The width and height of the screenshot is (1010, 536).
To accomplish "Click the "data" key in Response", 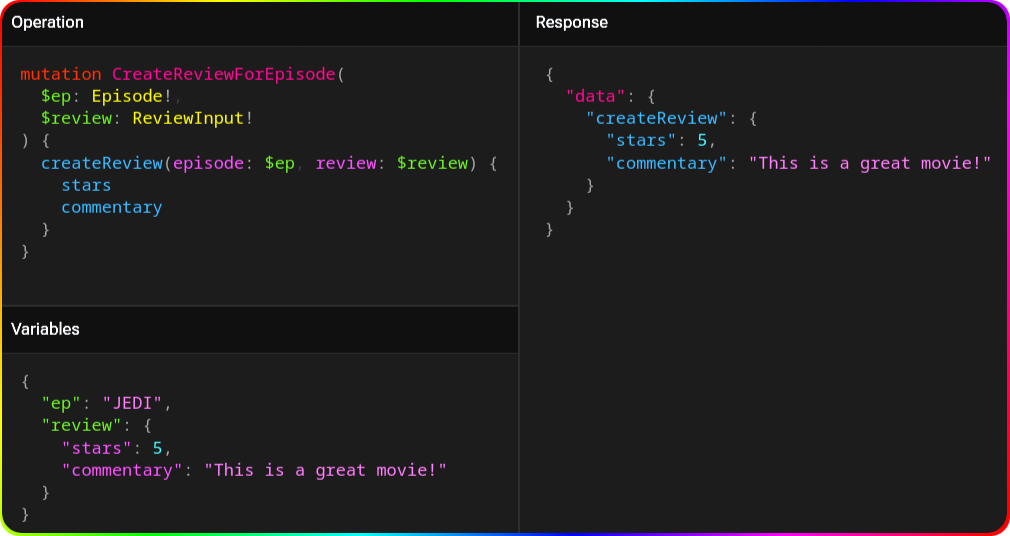I will pyautogui.click(x=596, y=97).
